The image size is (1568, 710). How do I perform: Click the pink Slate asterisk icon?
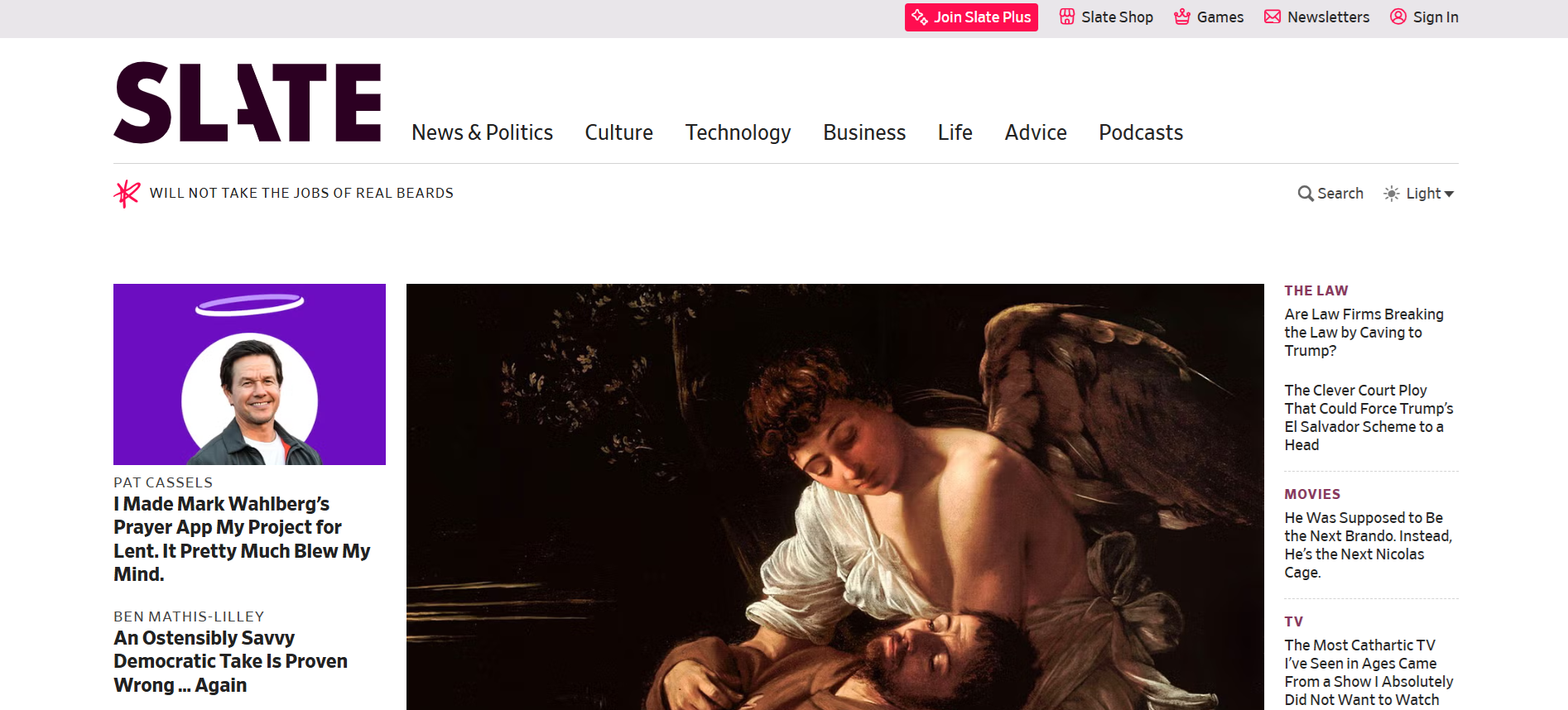127,194
